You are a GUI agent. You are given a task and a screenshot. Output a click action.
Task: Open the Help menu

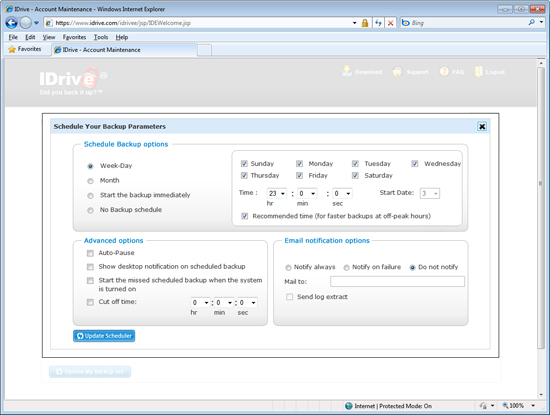[x=122, y=37]
